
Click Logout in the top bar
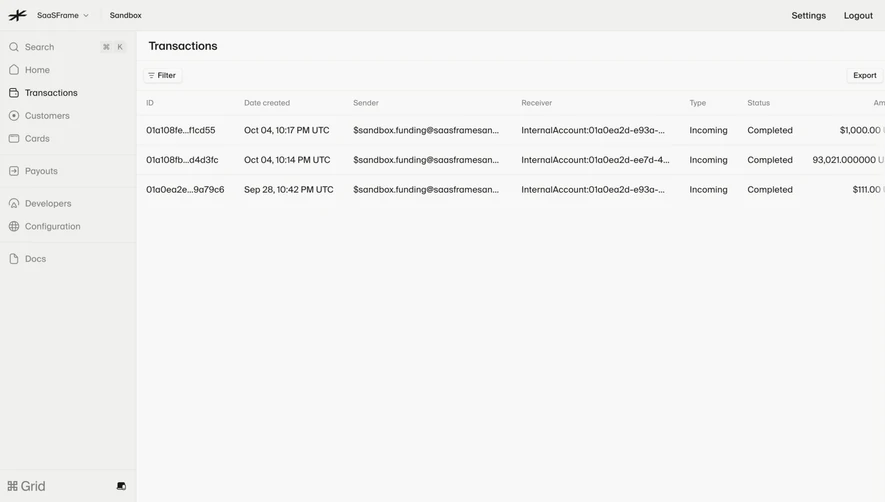[858, 15]
